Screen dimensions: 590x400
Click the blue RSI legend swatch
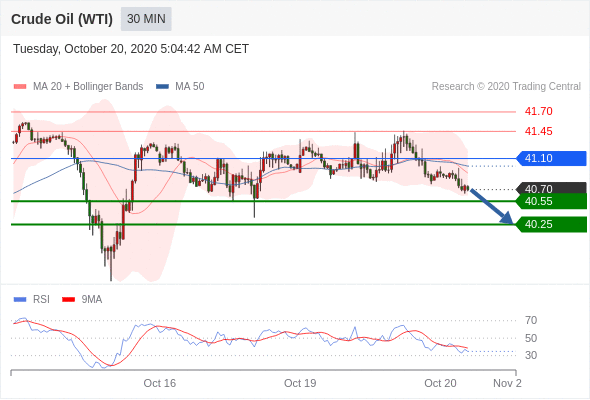pyautogui.click(x=20, y=300)
